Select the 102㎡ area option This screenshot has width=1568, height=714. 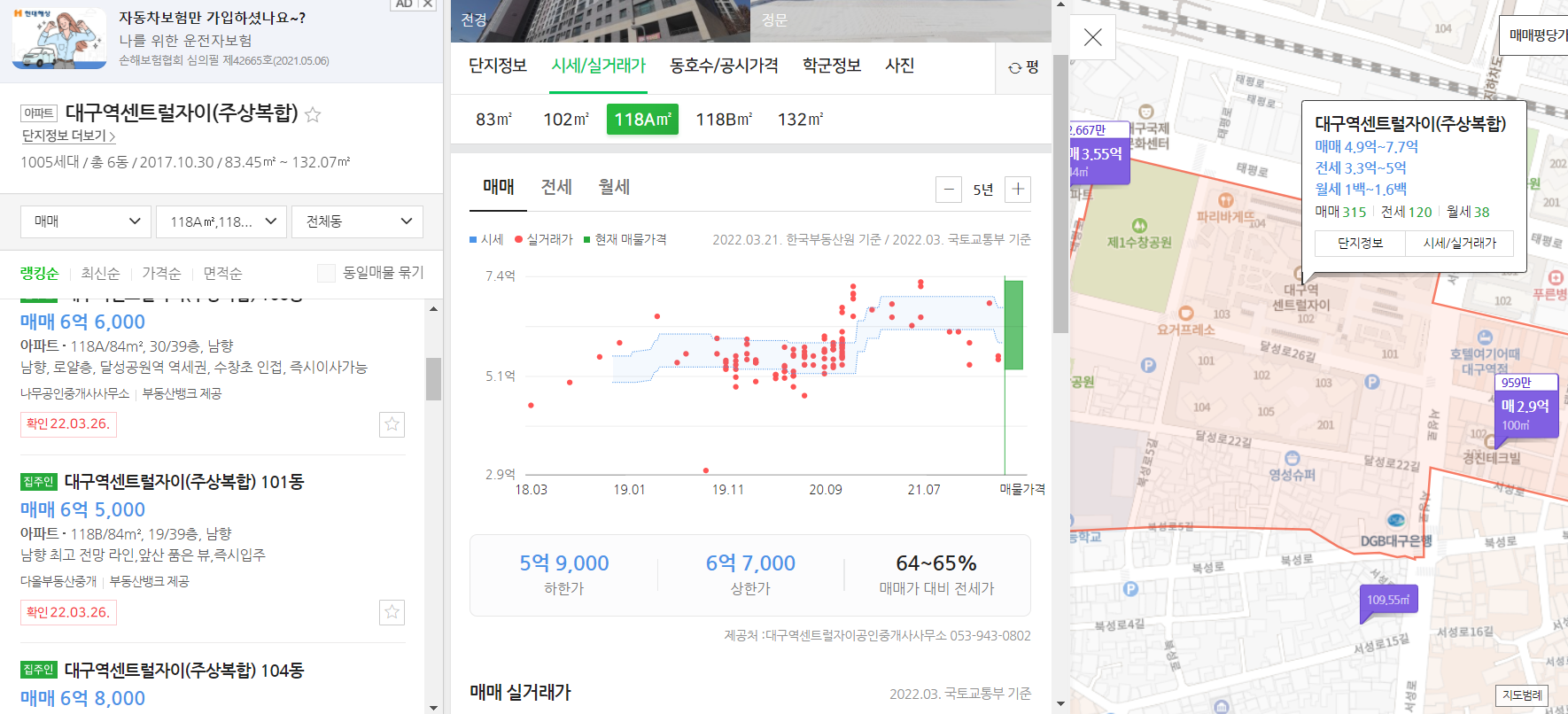(566, 119)
